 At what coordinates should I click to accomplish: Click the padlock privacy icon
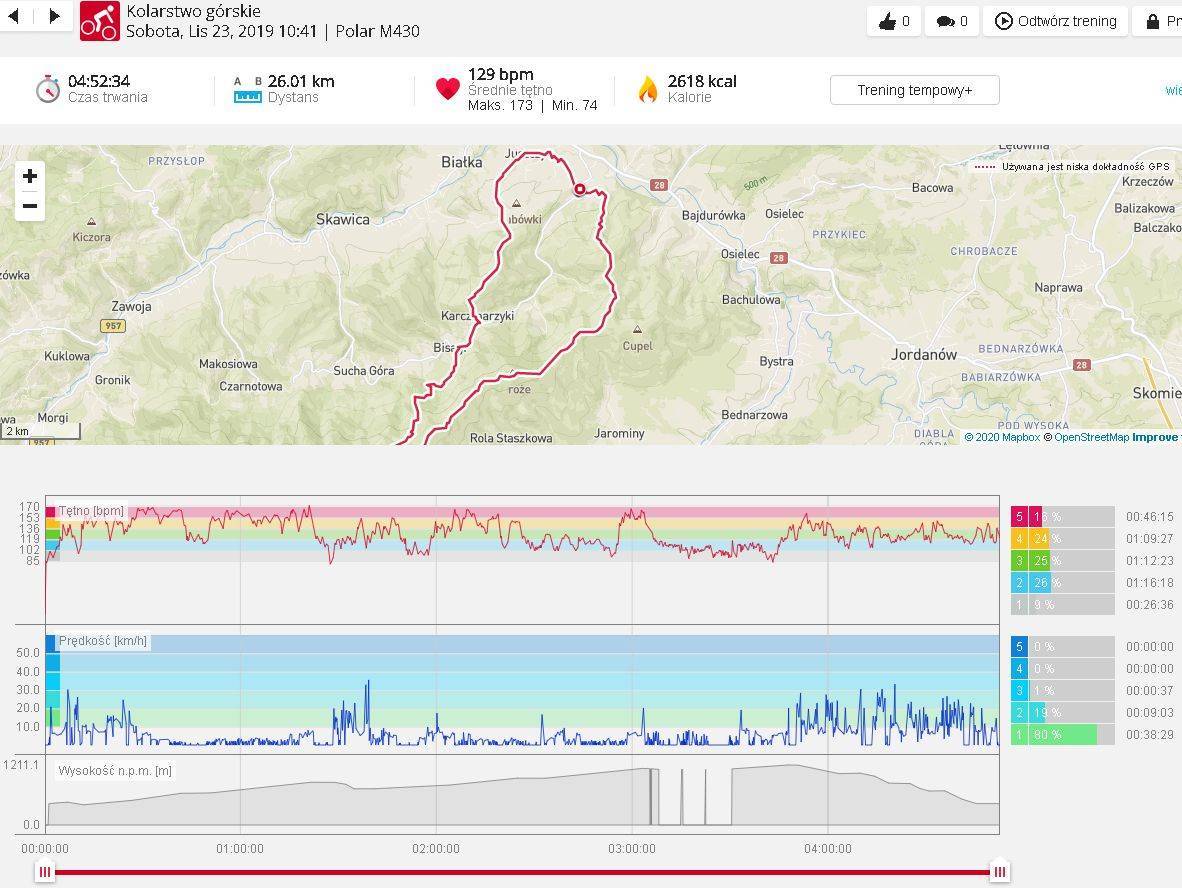1153,21
